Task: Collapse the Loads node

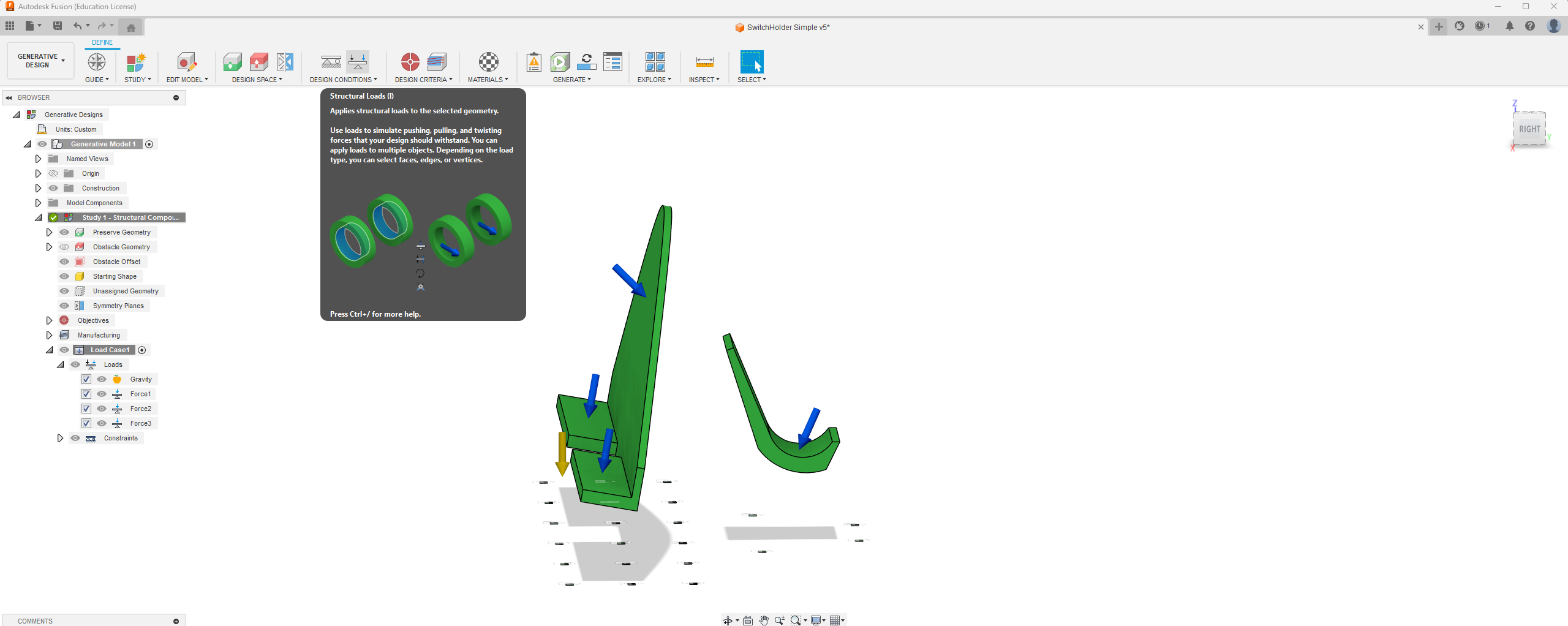Action: point(61,364)
